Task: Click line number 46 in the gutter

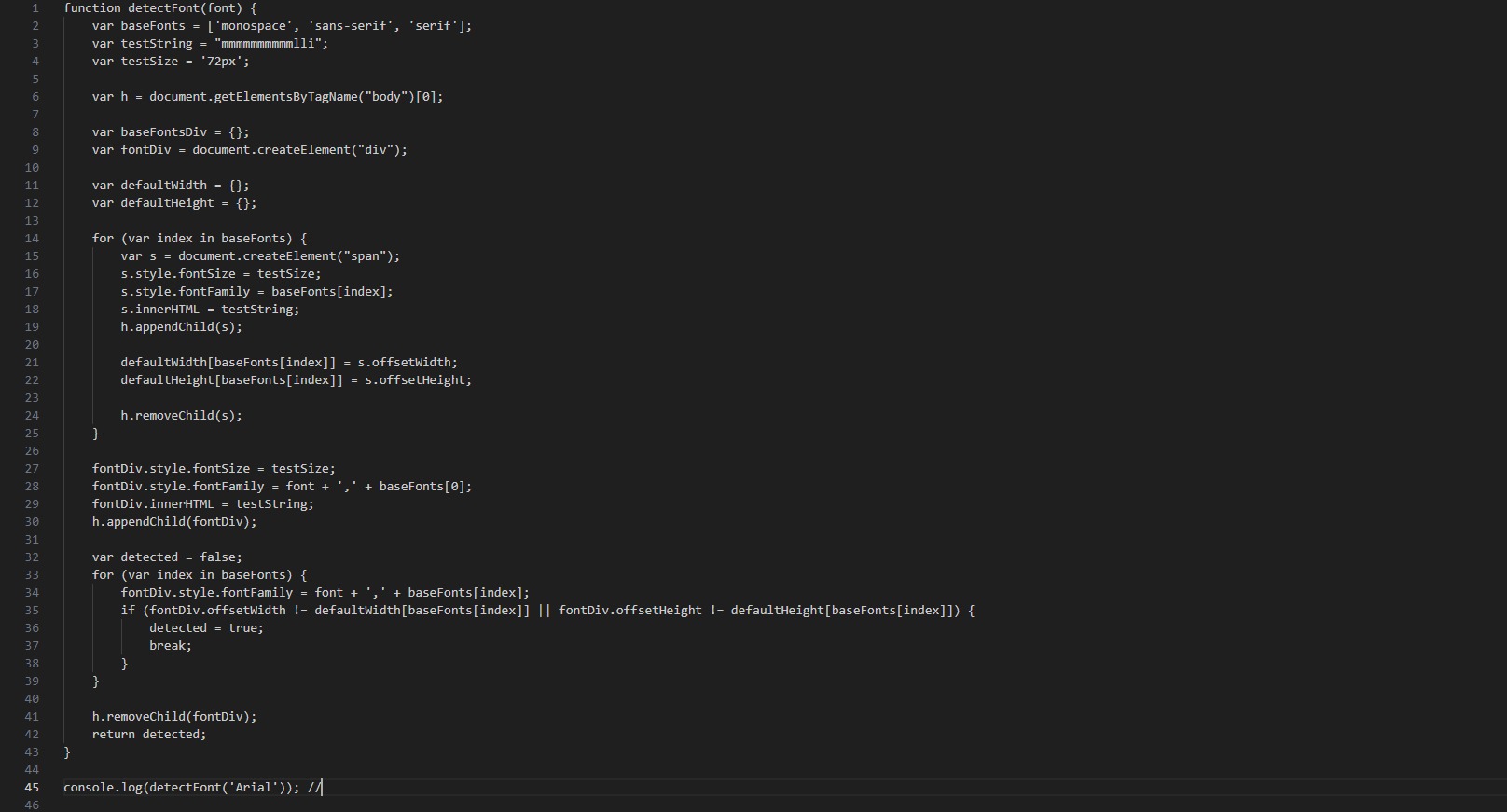Action: (32, 805)
